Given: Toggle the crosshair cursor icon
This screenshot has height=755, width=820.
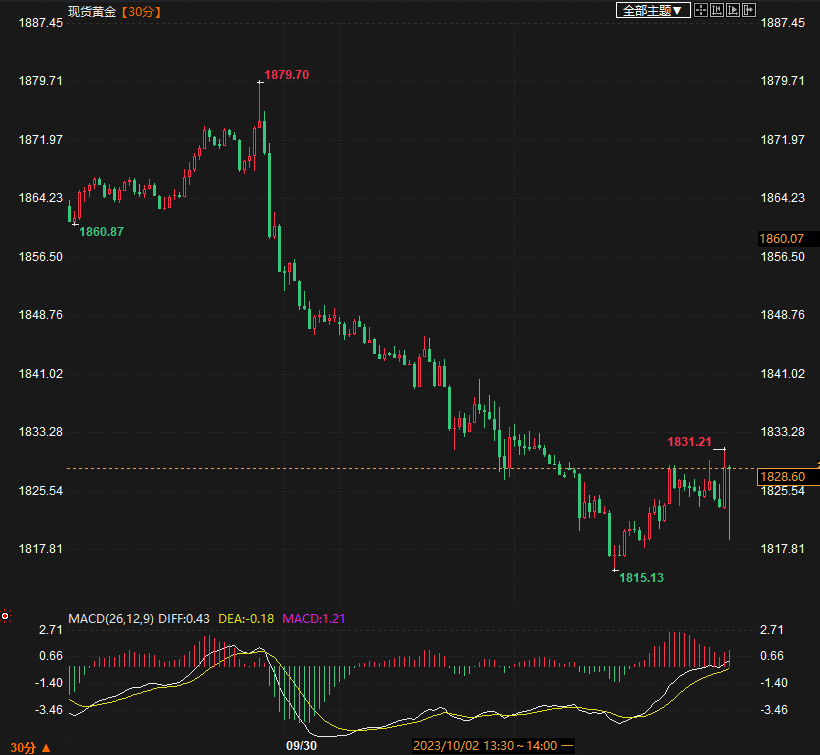Looking at the screenshot, I should pos(701,10).
